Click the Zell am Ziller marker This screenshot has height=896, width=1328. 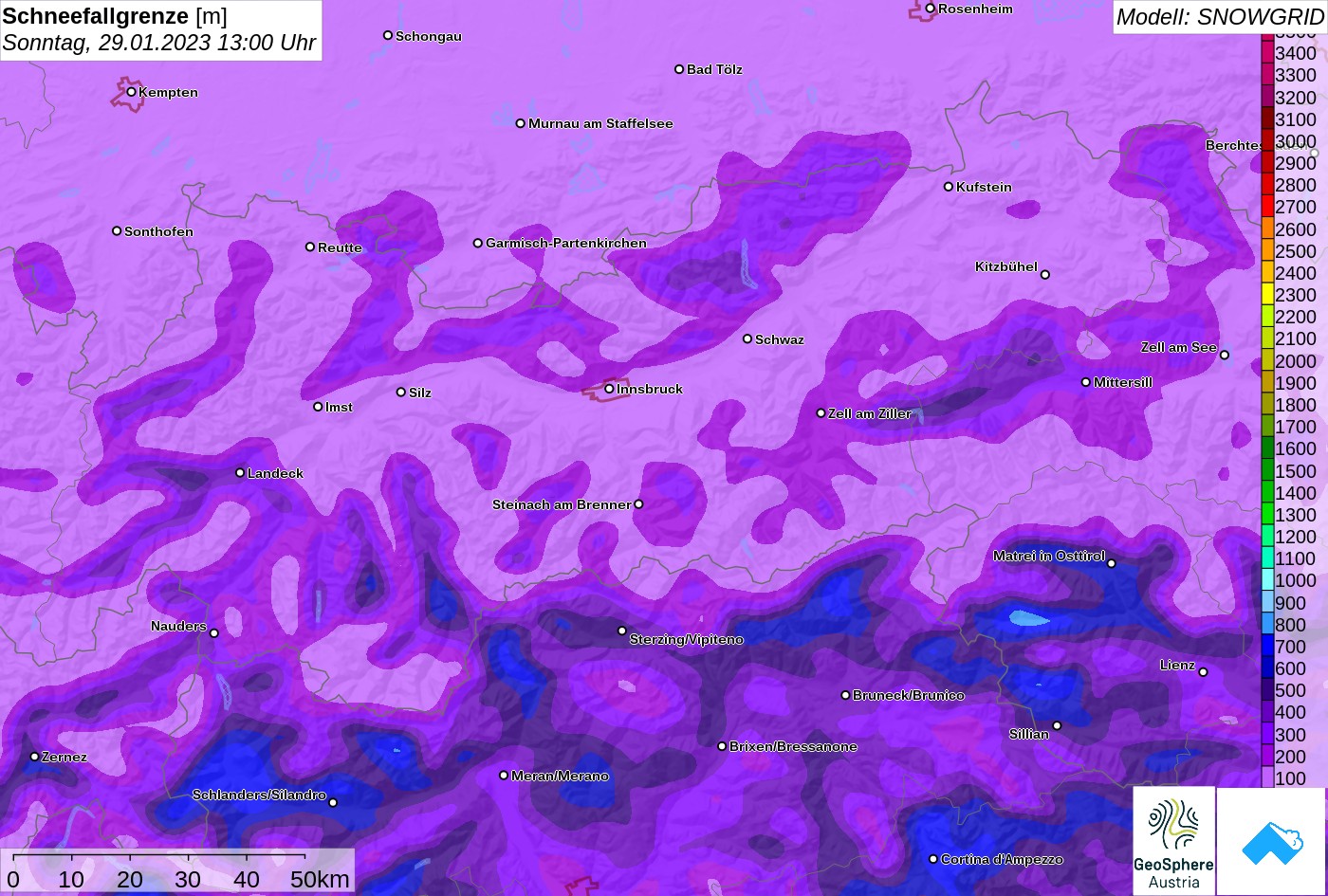821,413
